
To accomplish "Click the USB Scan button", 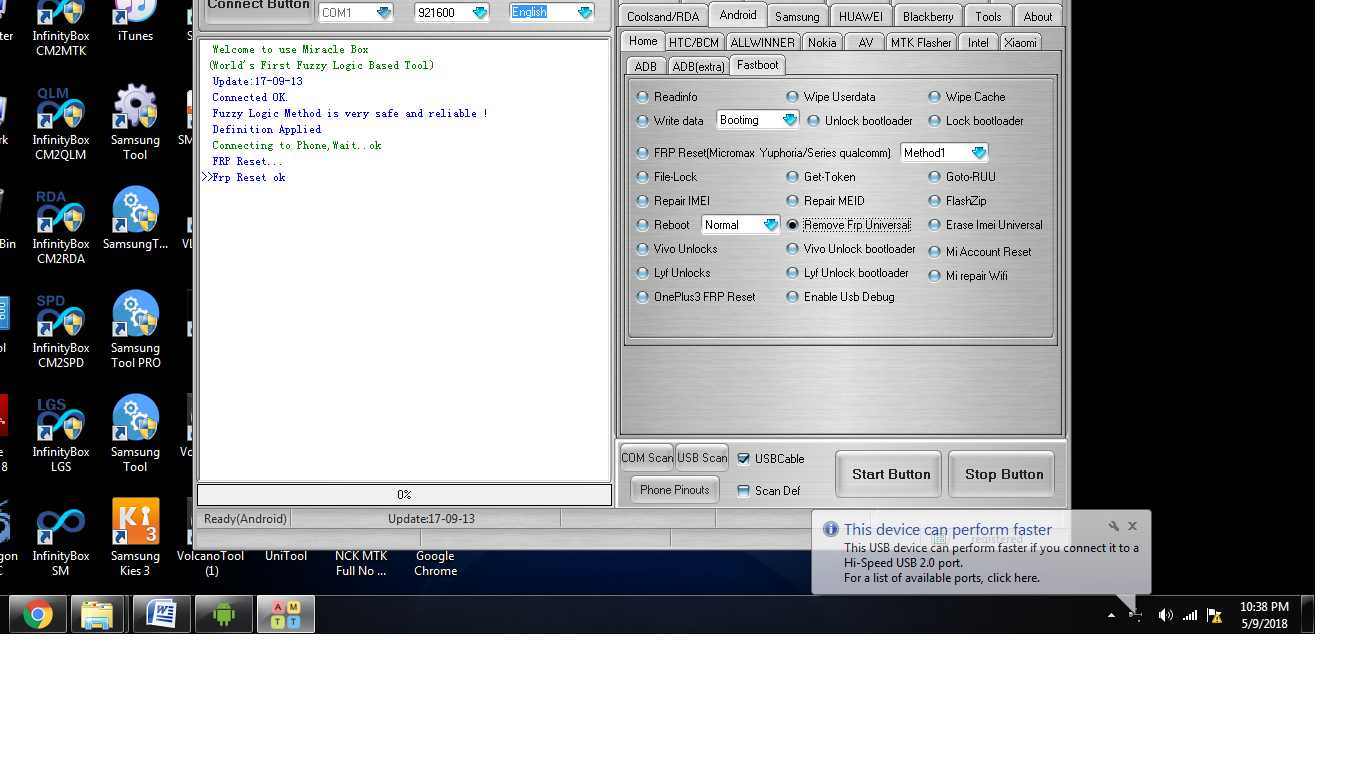I will (702, 458).
